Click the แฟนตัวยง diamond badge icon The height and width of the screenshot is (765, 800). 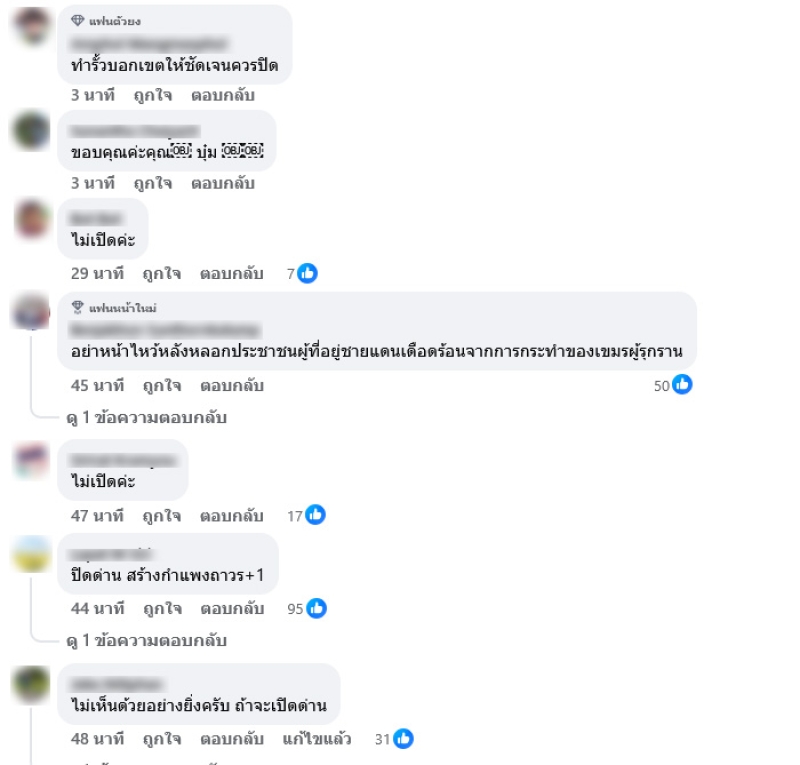78,20
